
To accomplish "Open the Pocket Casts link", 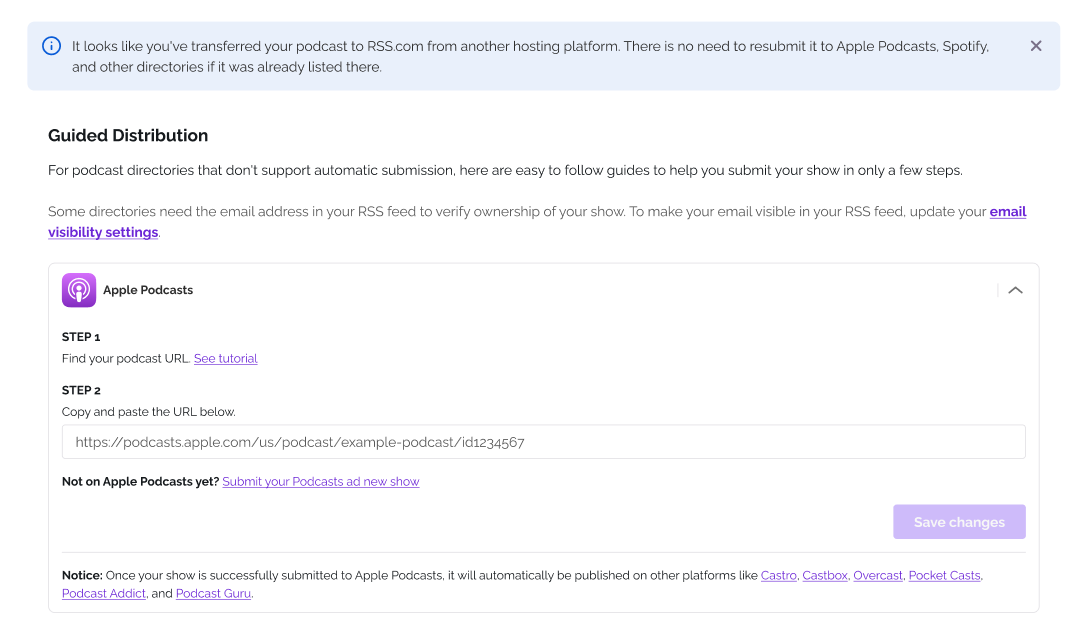I will coord(944,576).
